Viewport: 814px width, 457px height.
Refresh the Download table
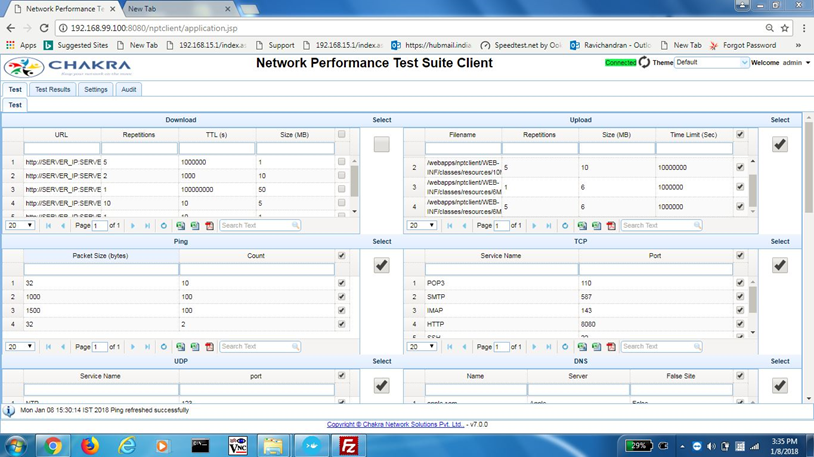[164, 225]
